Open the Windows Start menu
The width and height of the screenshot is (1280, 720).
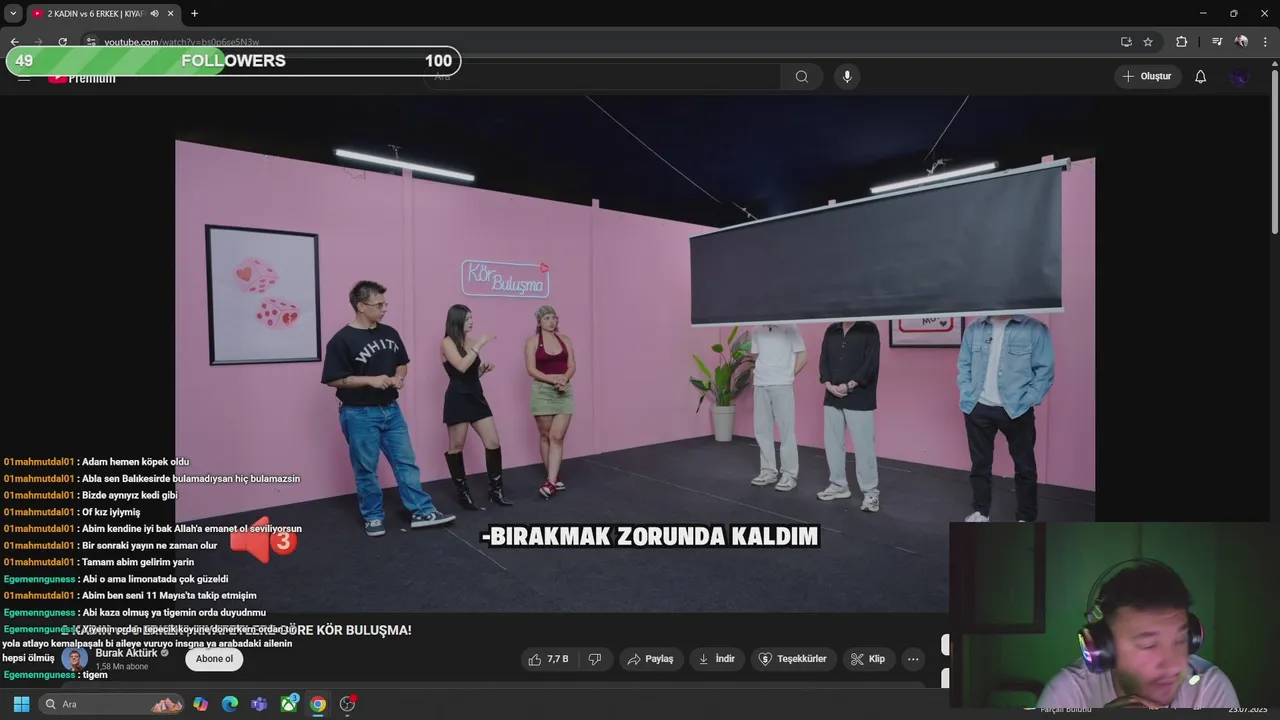(21, 704)
